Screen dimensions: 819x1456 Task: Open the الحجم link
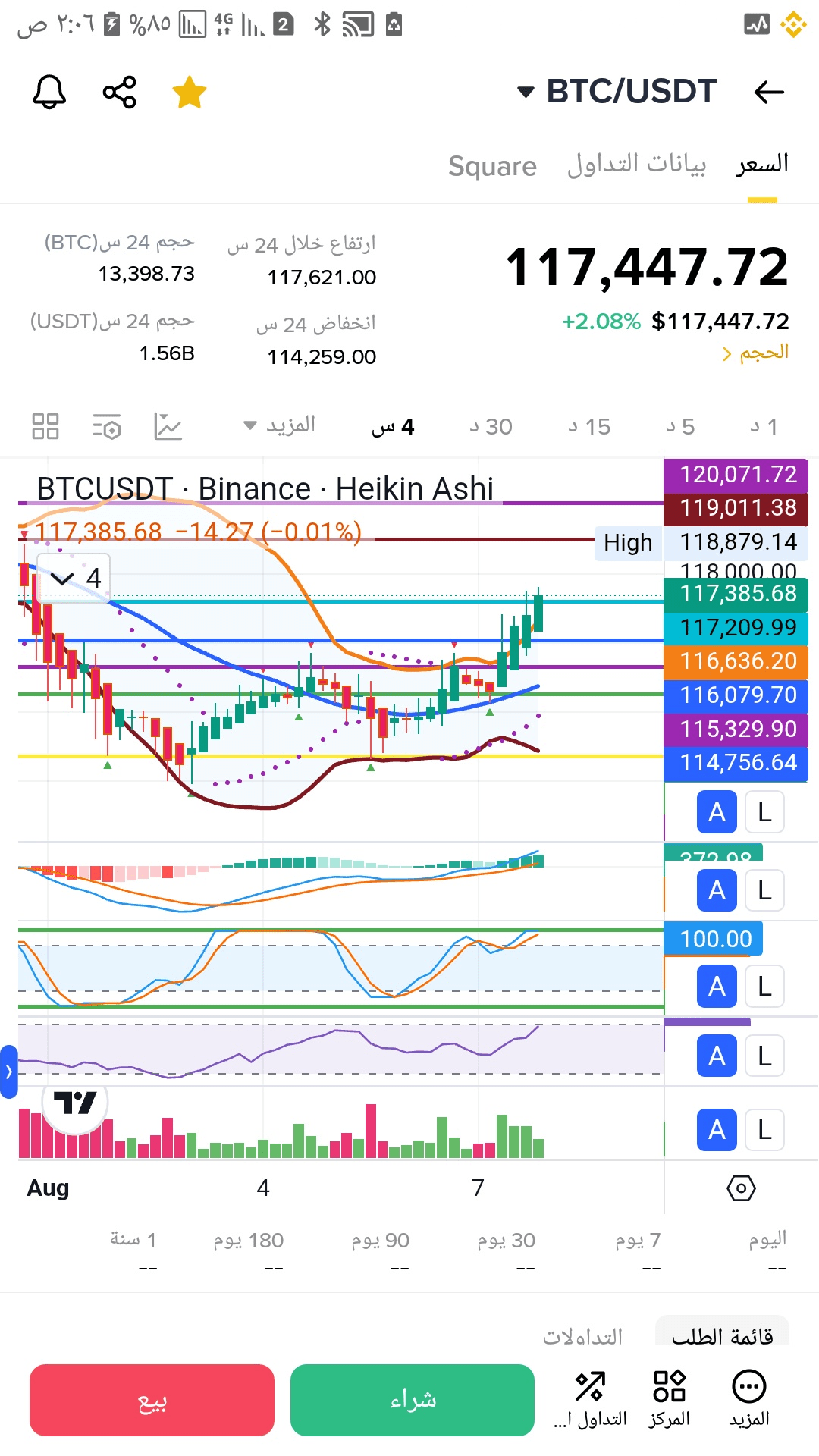tap(755, 353)
